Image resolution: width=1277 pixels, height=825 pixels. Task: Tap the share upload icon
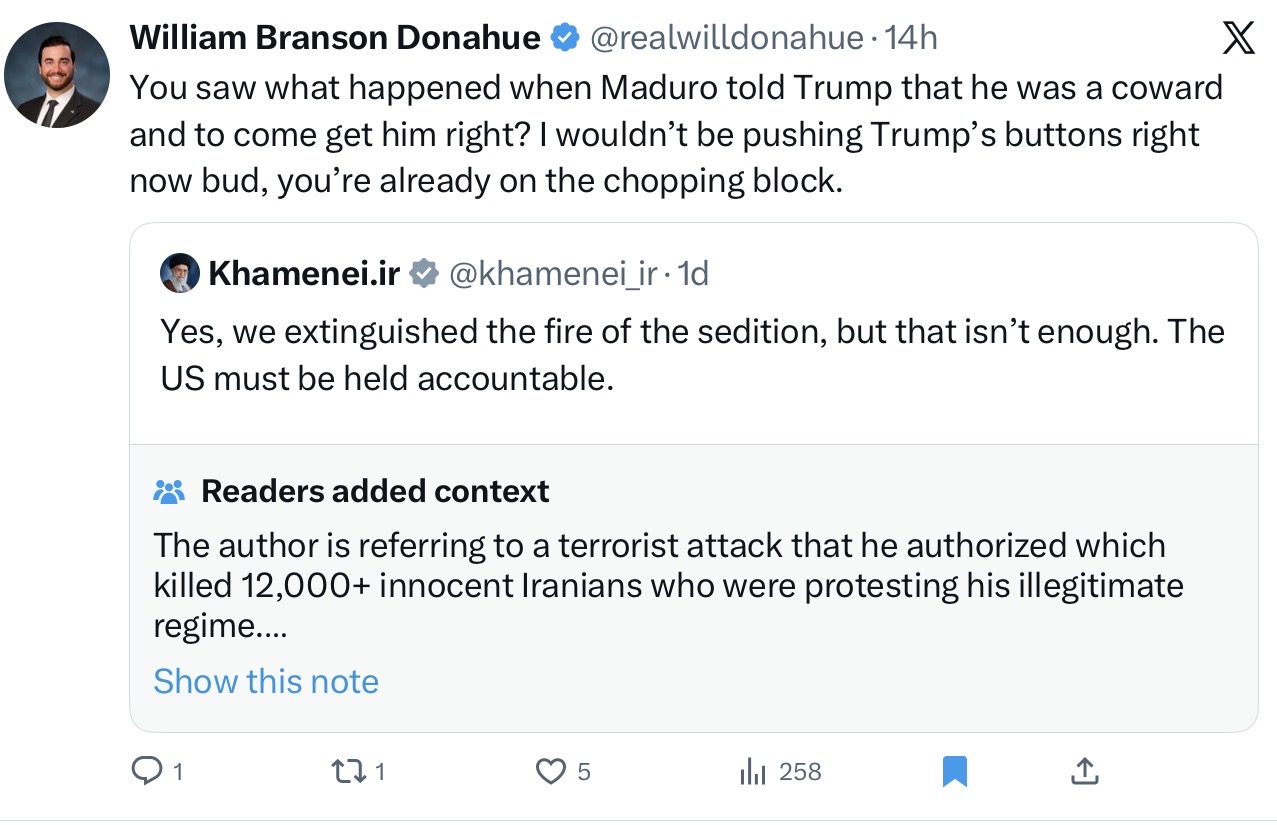[1085, 771]
